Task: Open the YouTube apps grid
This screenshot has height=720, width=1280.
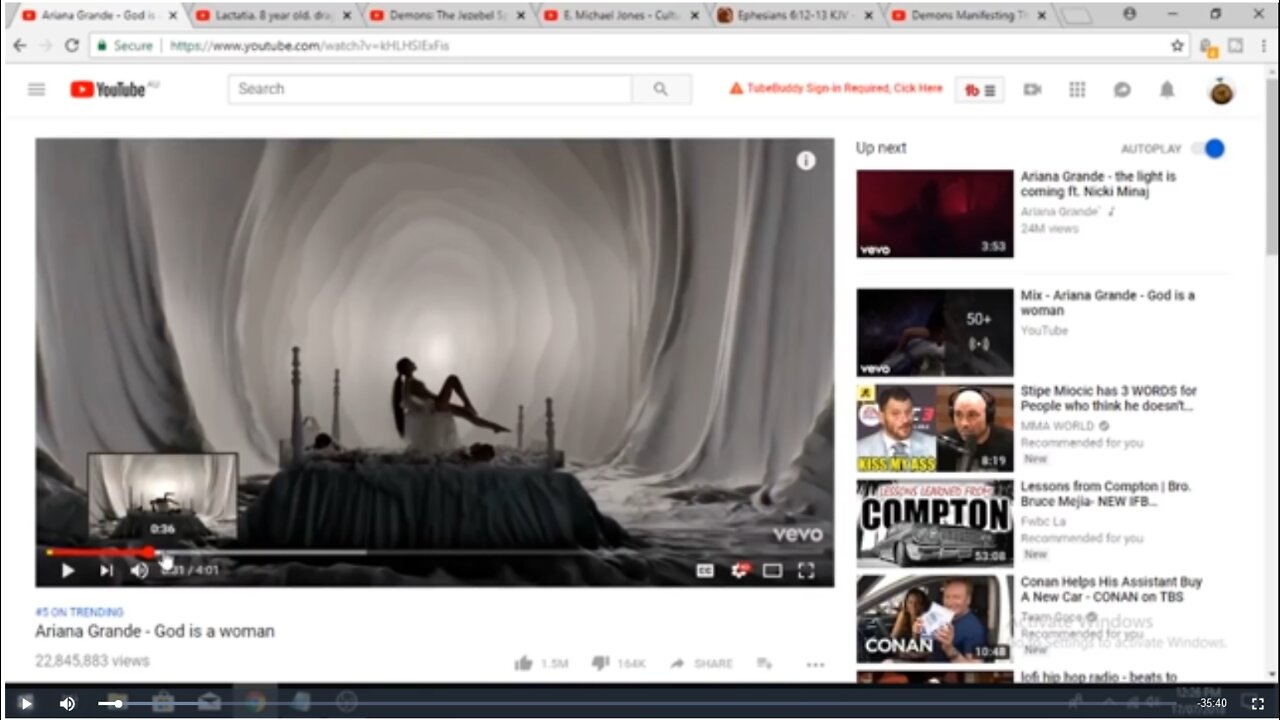Action: click(1077, 89)
